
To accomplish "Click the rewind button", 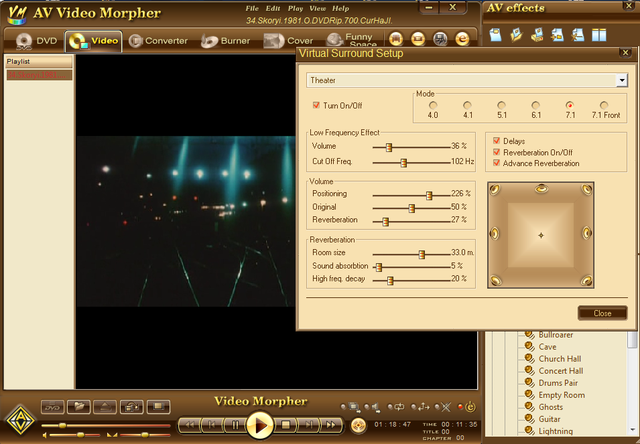I will [190, 425].
